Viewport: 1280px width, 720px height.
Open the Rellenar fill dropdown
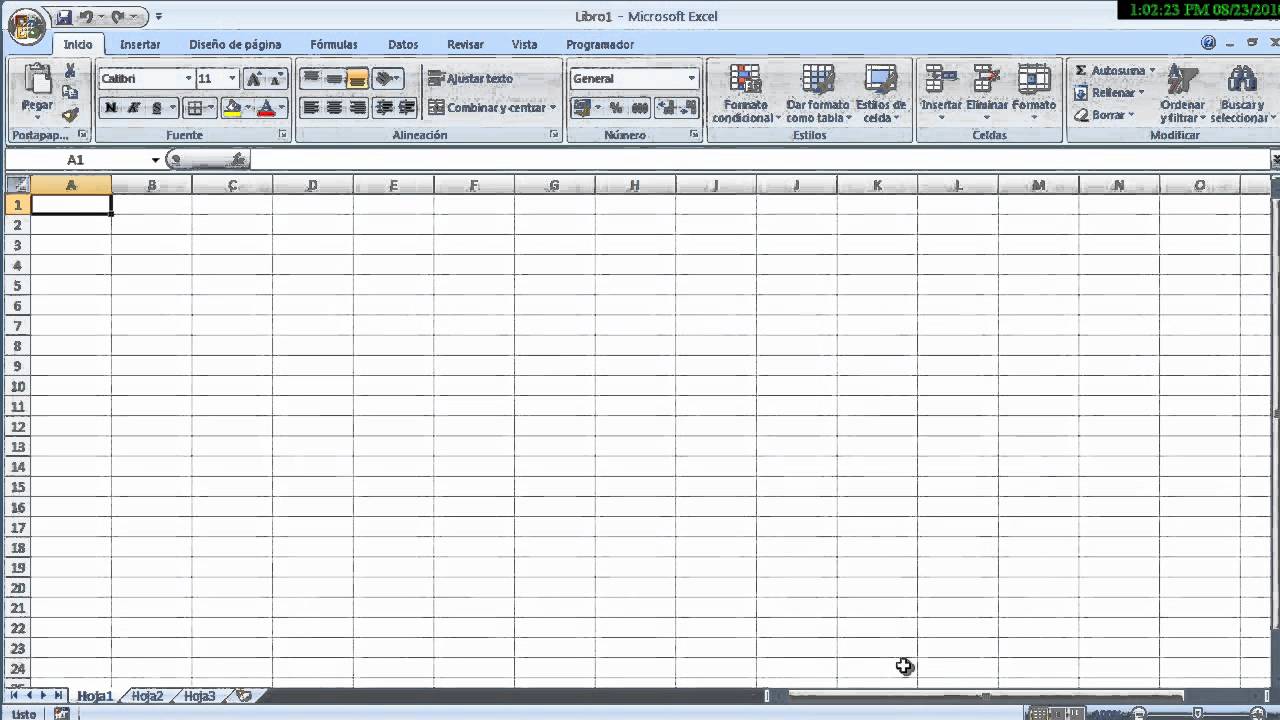1109,93
